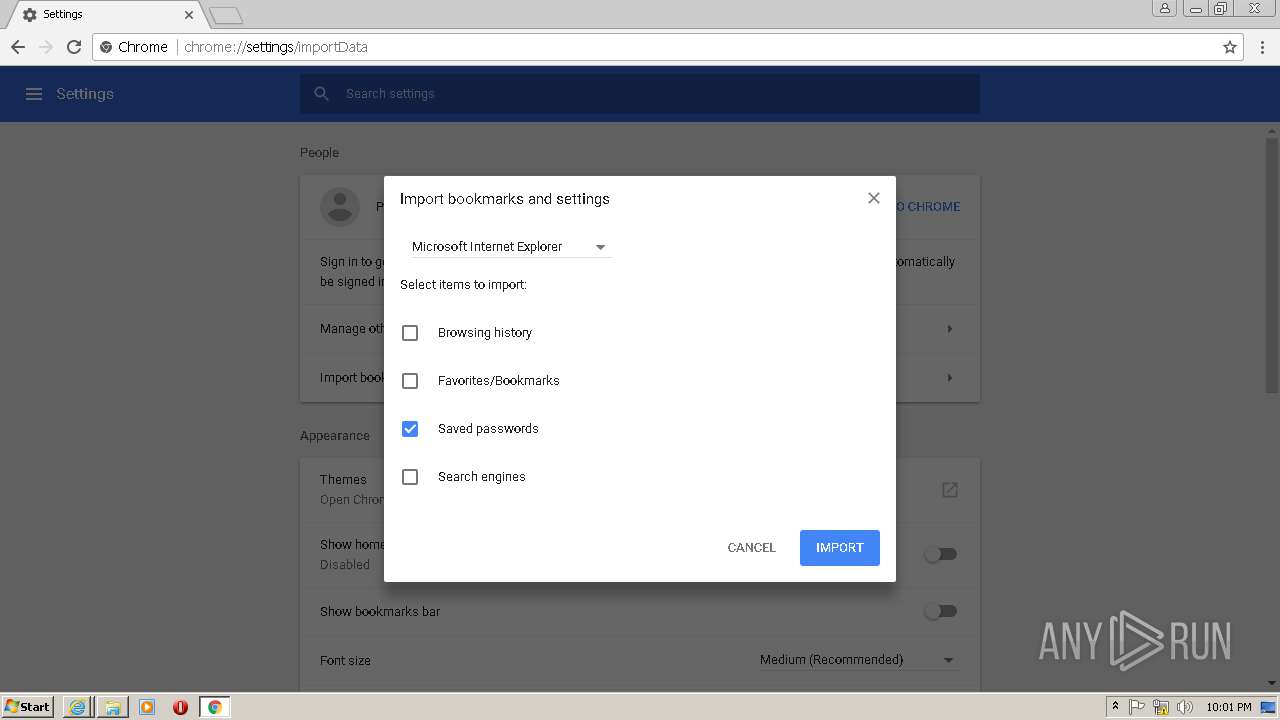This screenshot has width=1280, height=720.
Task: Open the Microsoft Internet Explorer browser dropdown
Action: tap(510, 247)
